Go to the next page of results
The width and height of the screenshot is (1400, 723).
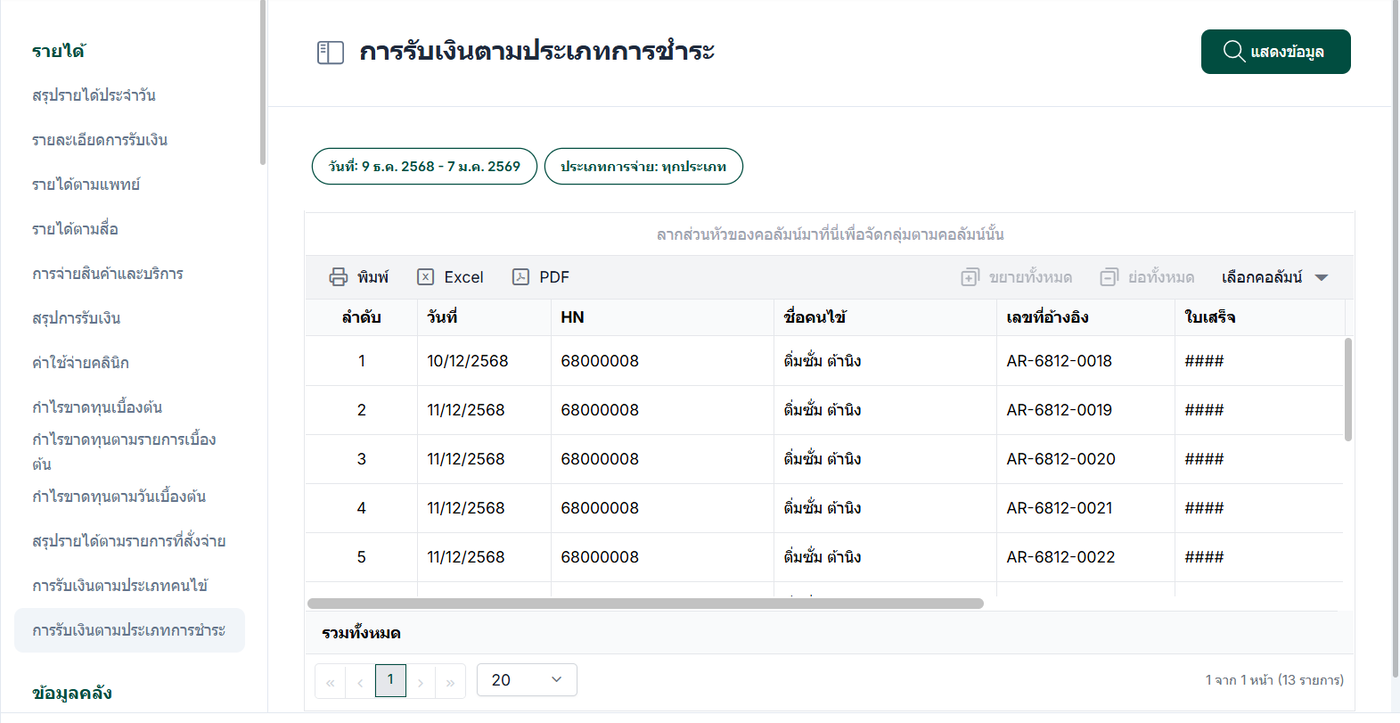click(x=421, y=681)
